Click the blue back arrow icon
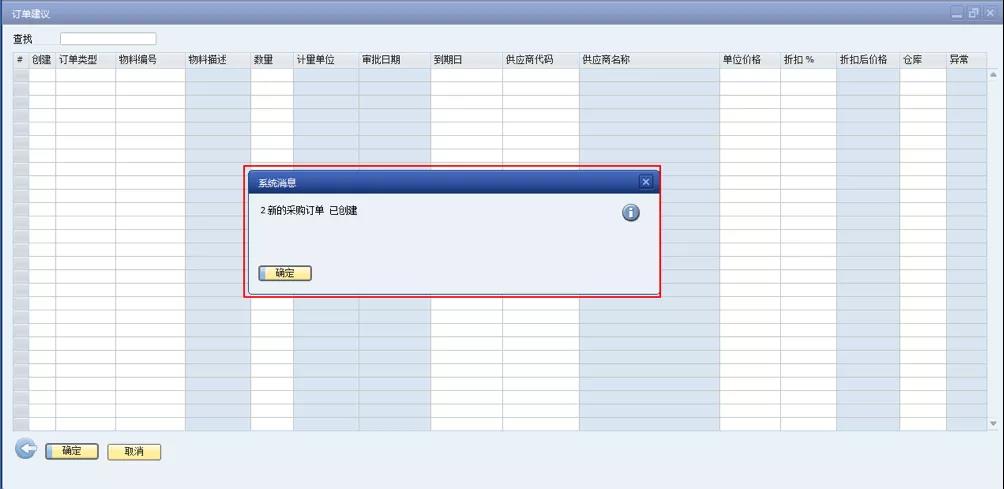This screenshot has height=489, width=1004. coord(26,450)
